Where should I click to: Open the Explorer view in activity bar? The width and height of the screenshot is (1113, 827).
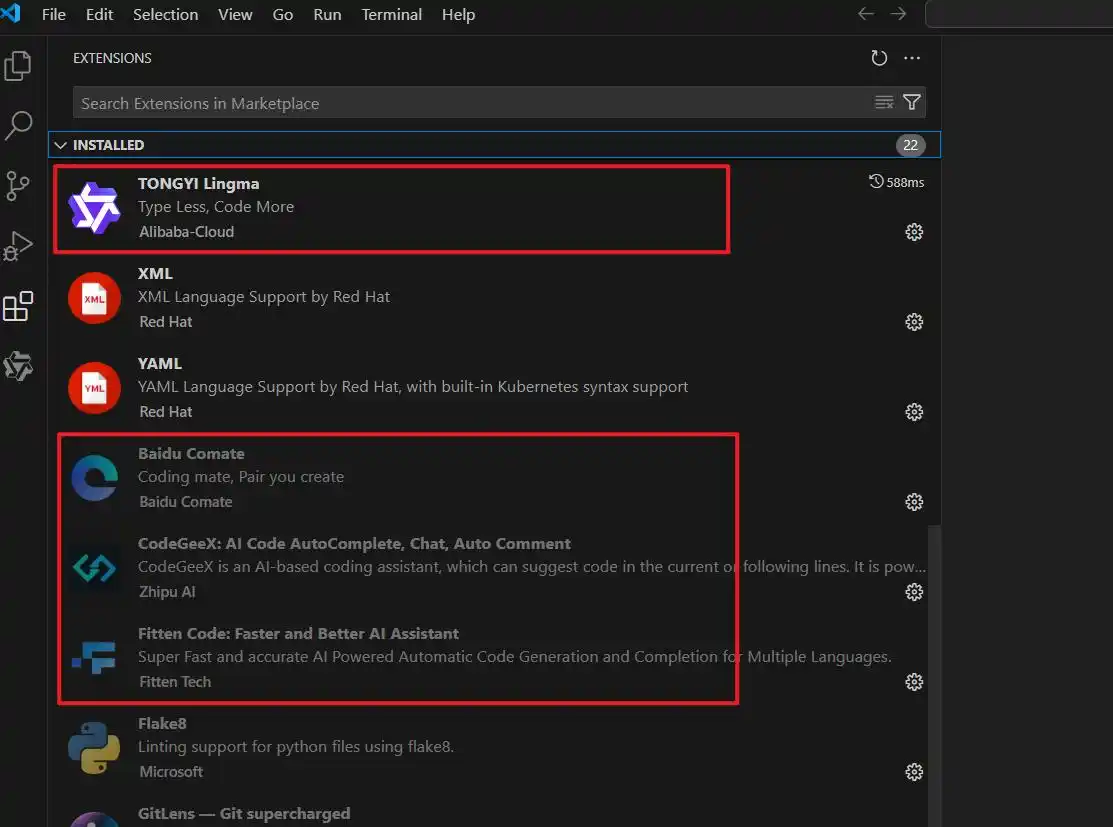coord(18,66)
